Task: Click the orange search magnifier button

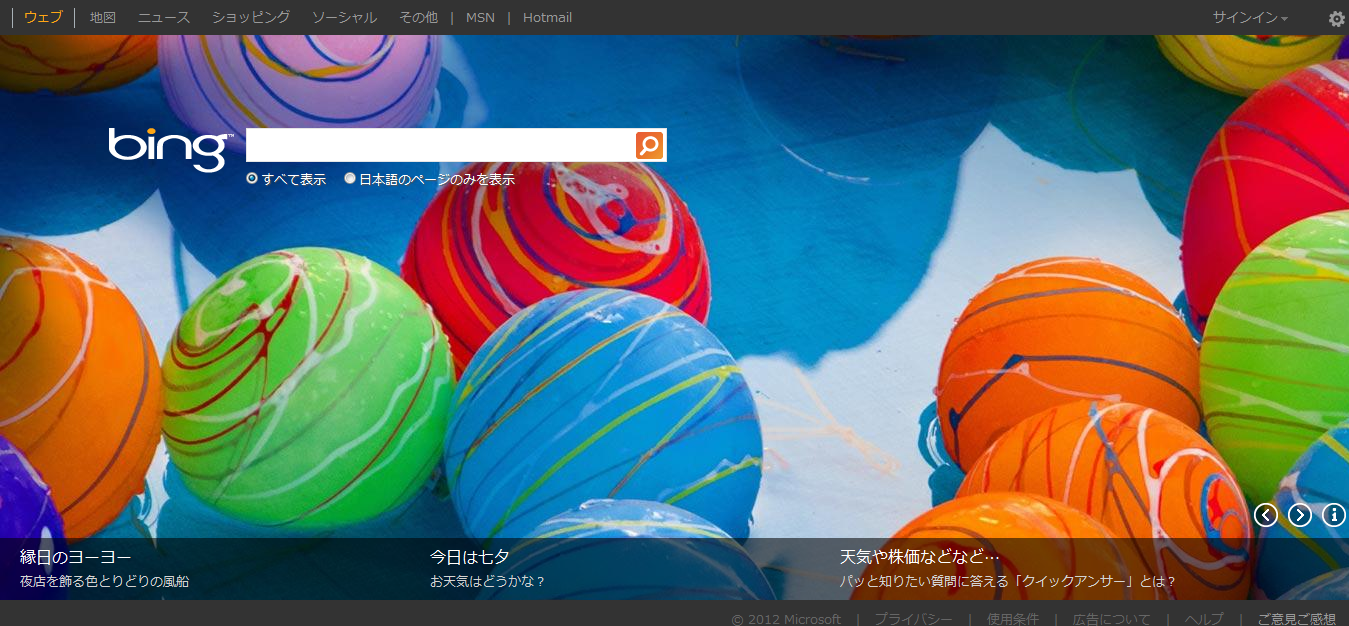Action: click(x=649, y=145)
